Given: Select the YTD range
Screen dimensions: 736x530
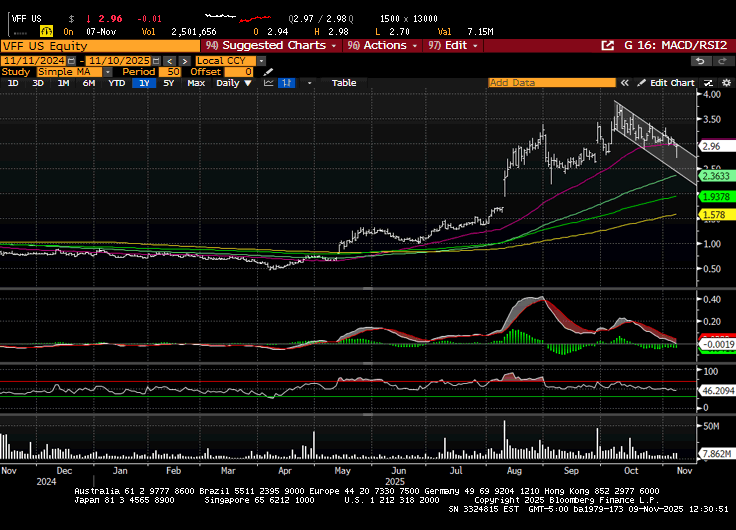Looking at the screenshot, I should click(x=116, y=83).
